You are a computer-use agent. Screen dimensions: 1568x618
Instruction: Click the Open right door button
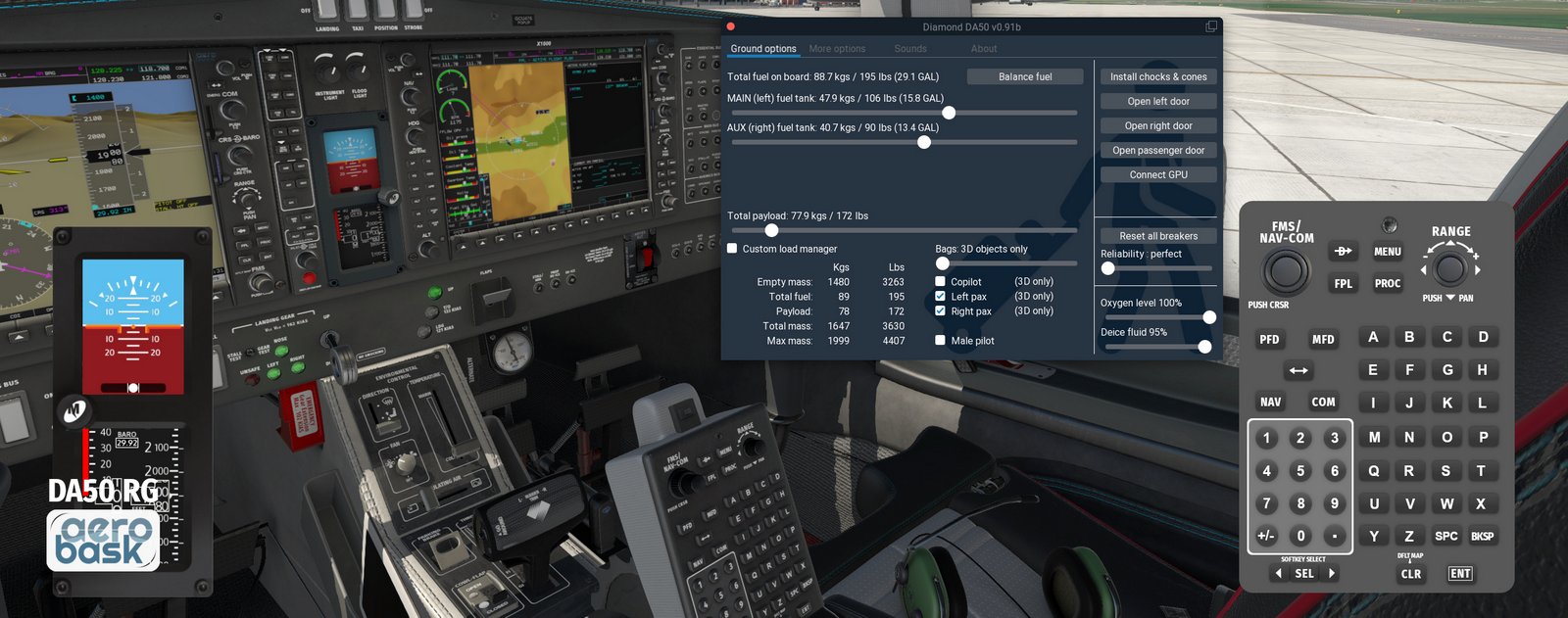1158,125
